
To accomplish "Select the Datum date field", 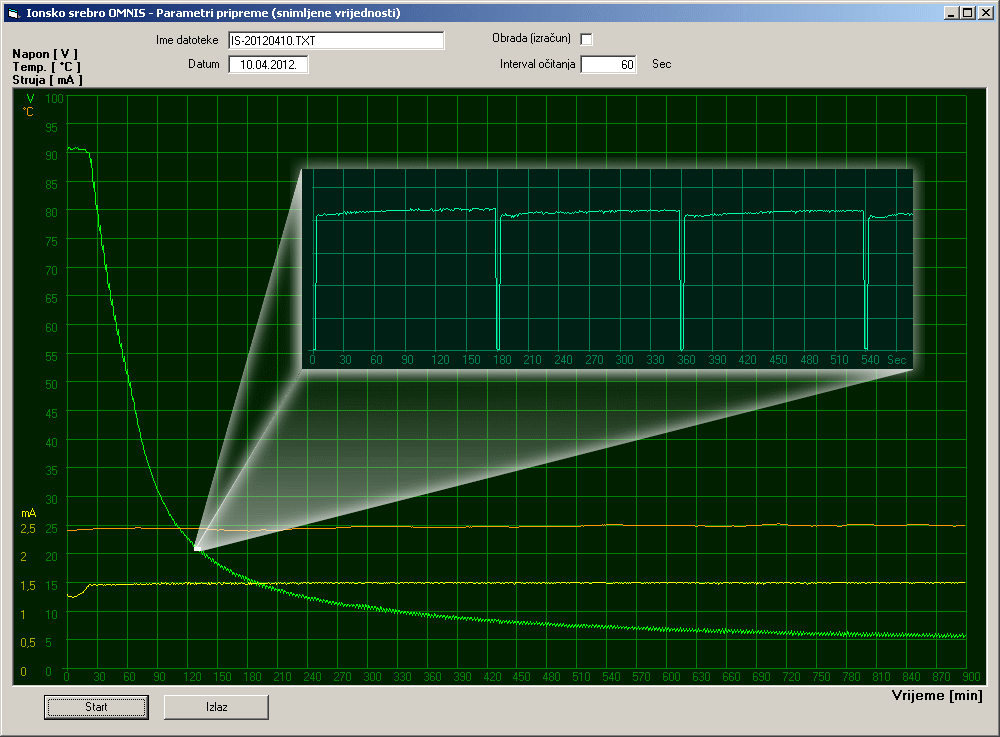I will point(268,65).
